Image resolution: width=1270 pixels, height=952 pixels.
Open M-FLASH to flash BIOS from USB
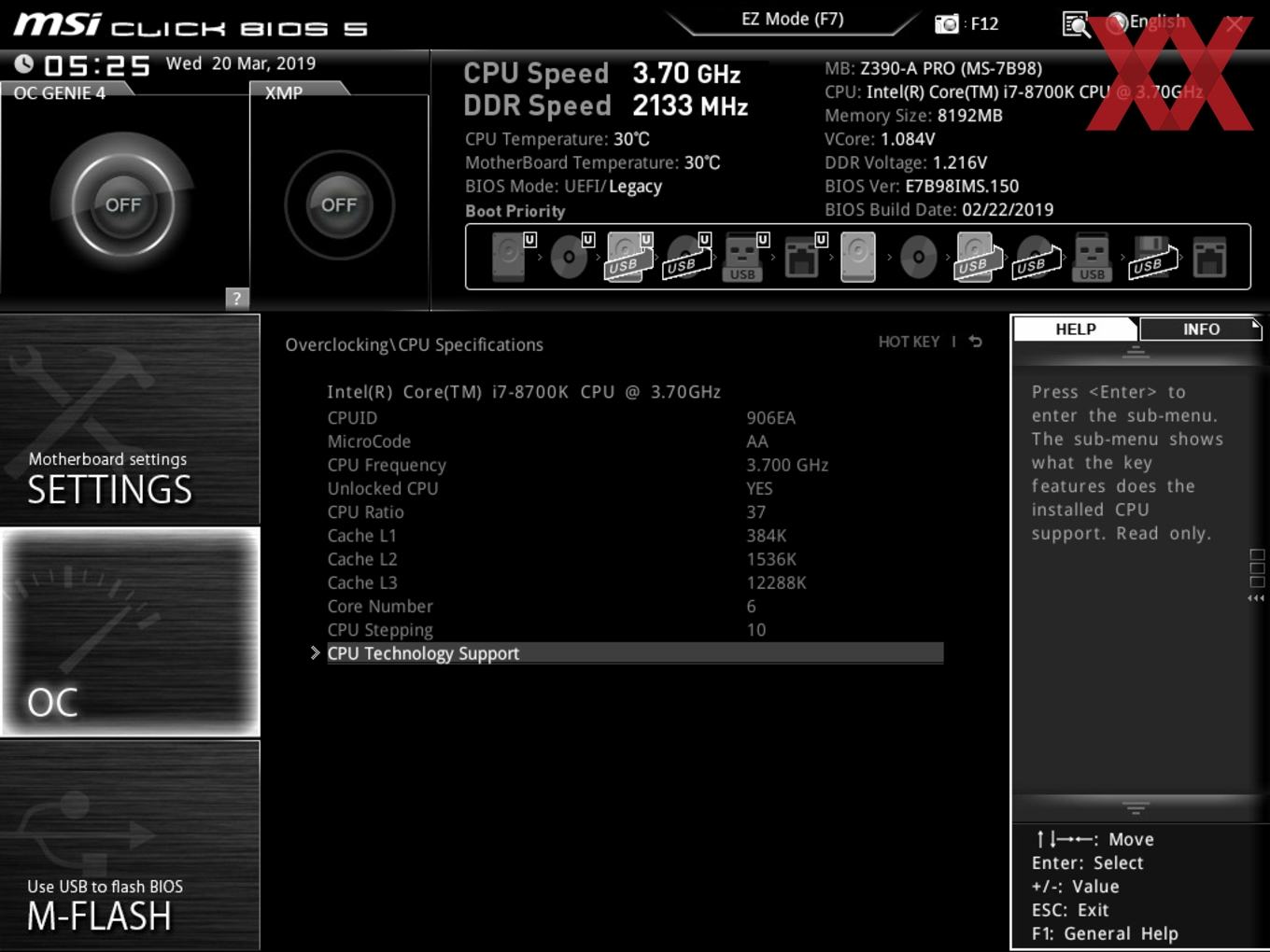tap(130, 845)
